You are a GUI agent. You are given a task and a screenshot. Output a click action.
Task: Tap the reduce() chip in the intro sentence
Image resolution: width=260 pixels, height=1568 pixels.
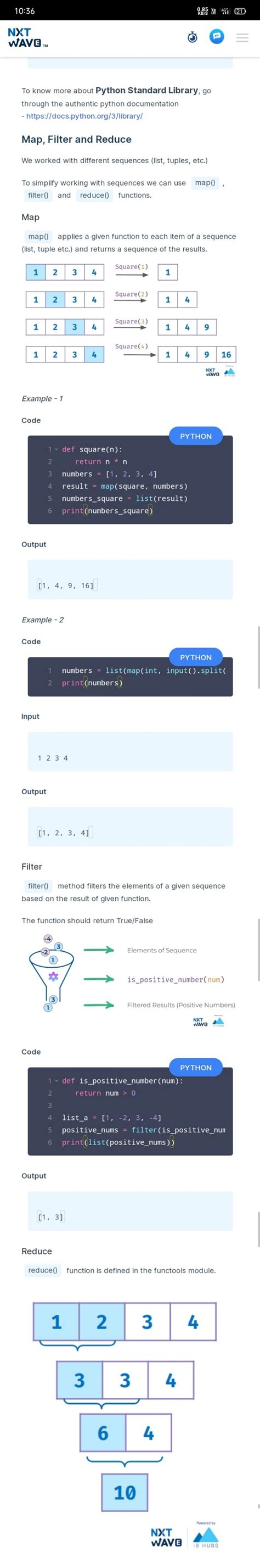click(x=94, y=196)
